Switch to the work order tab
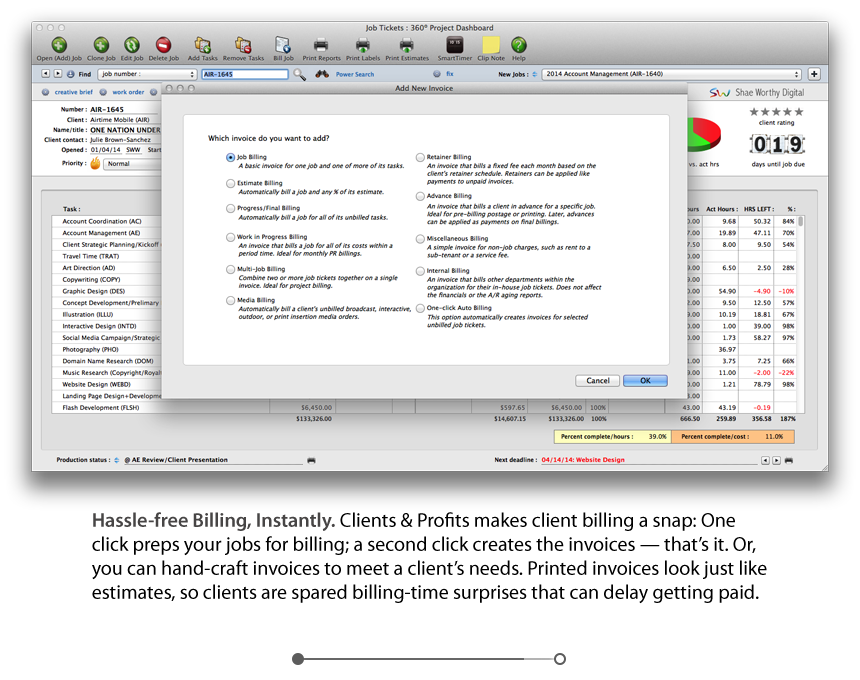 pyautogui.click(x=127, y=92)
